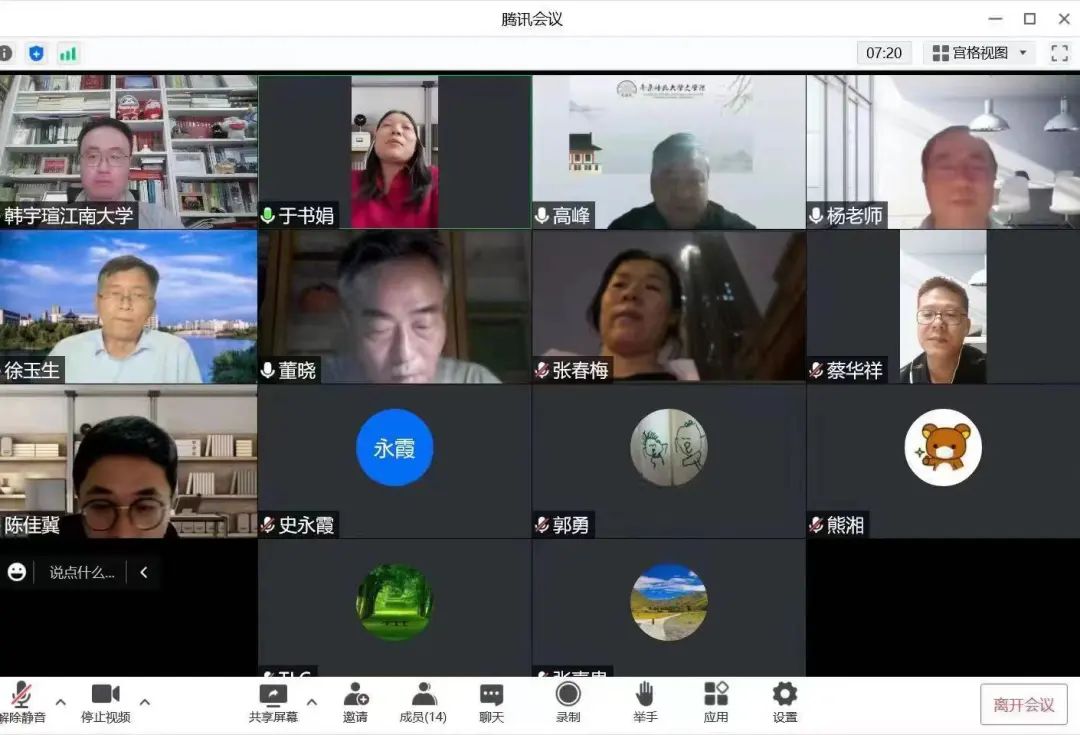This screenshot has height=735, width=1080.
Task: Stop video (停止视频) camera toggle
Action: [x=105, y=702]
